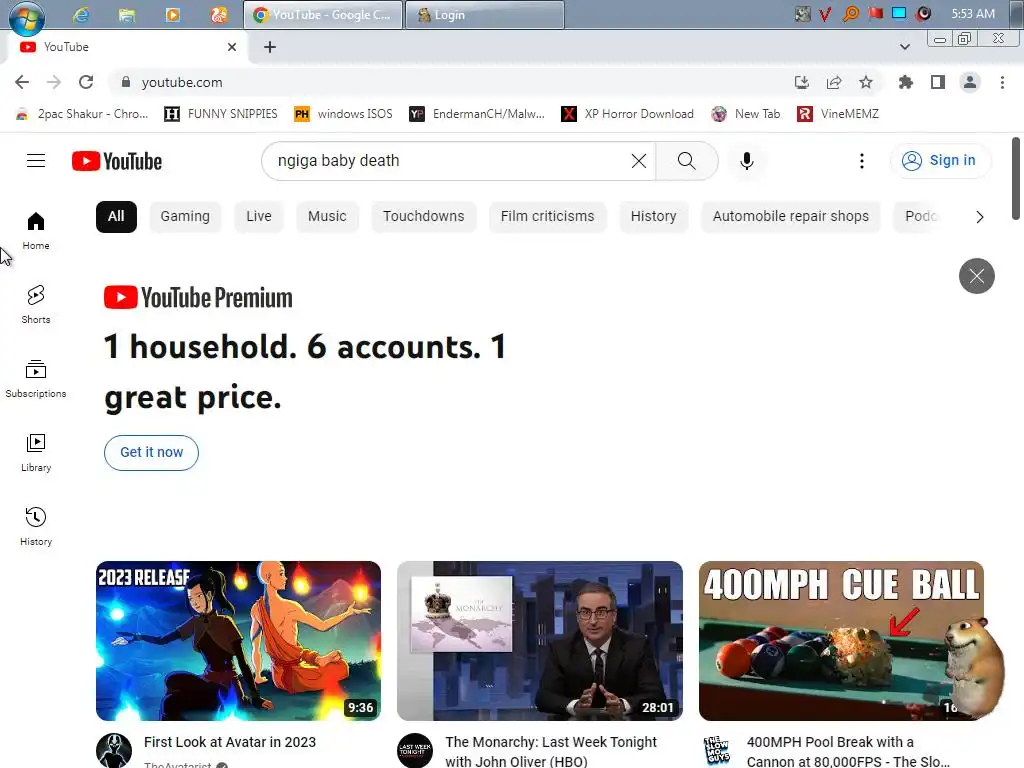Image resolution: width=1024 pixels, height=768 pixels.
Task: Open History in sidebar
Action: click(36, 526)
